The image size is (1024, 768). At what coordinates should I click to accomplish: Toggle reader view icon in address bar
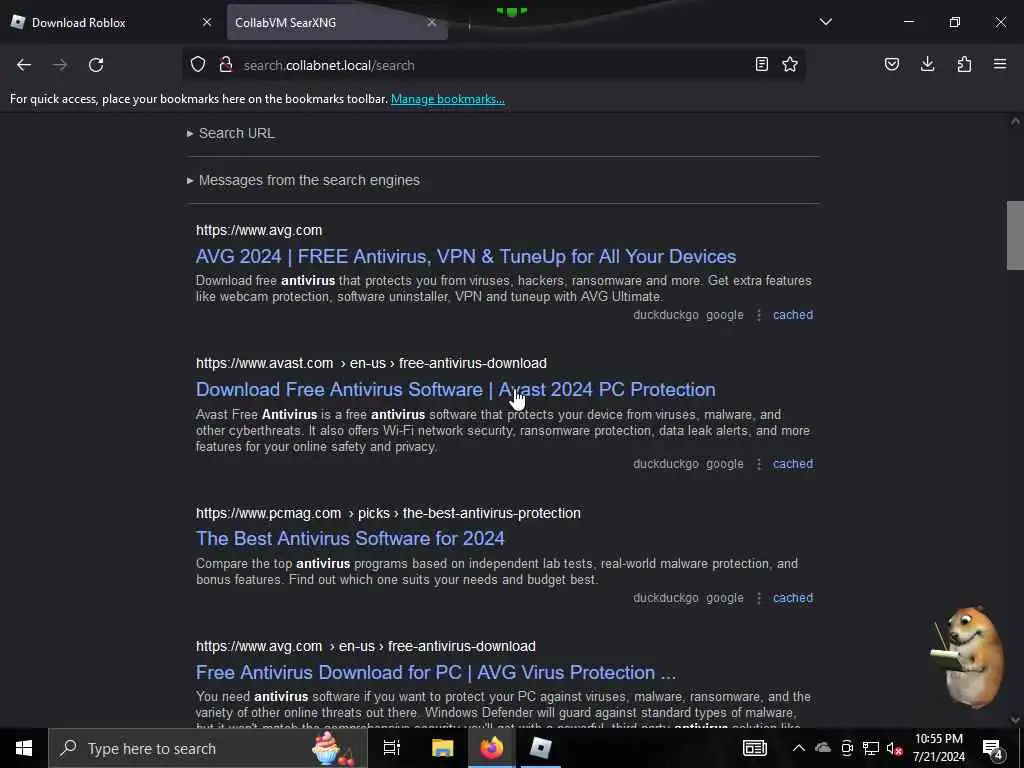coord(761,64)
